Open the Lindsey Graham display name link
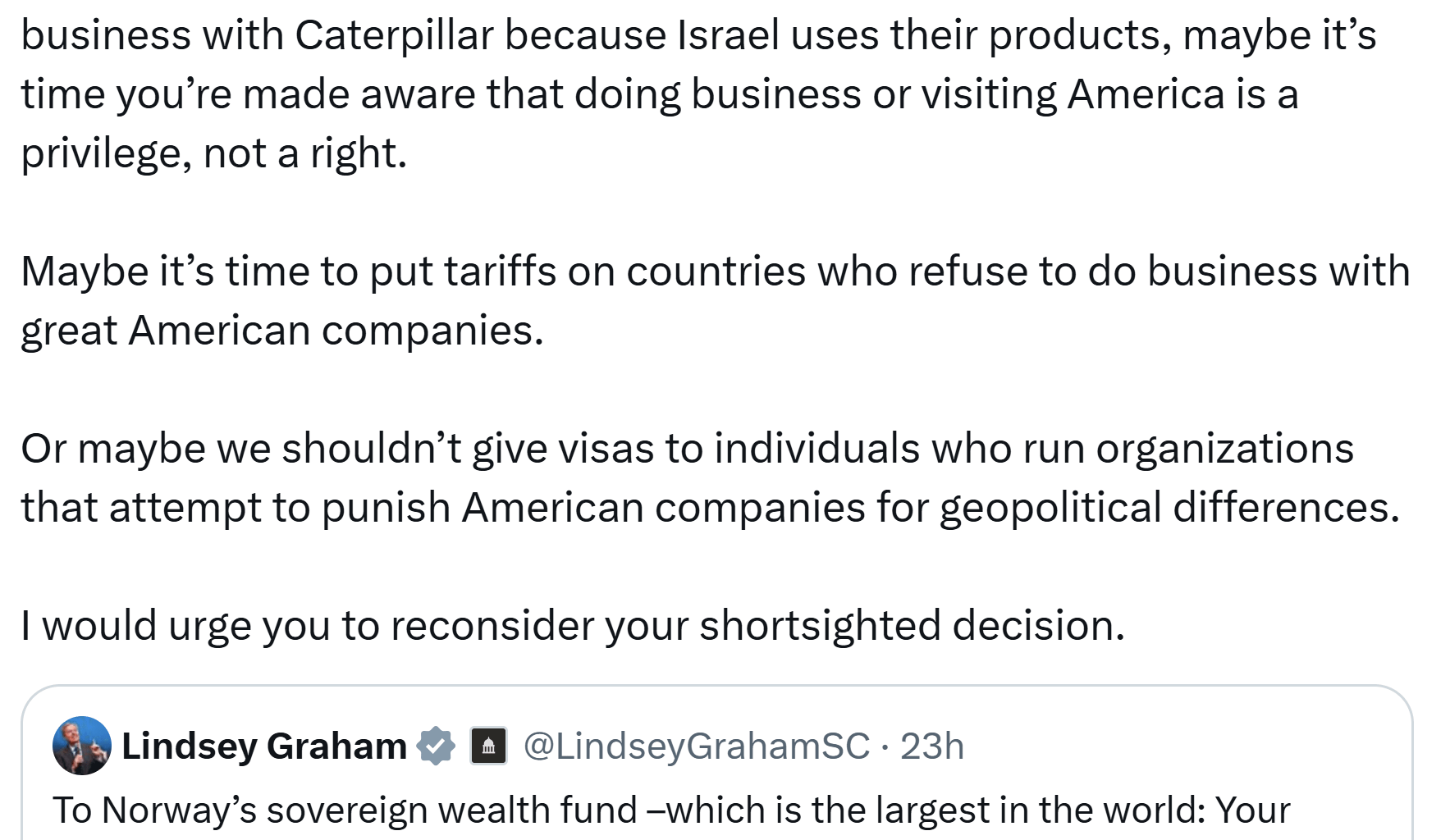 click(x=263, y=746)
